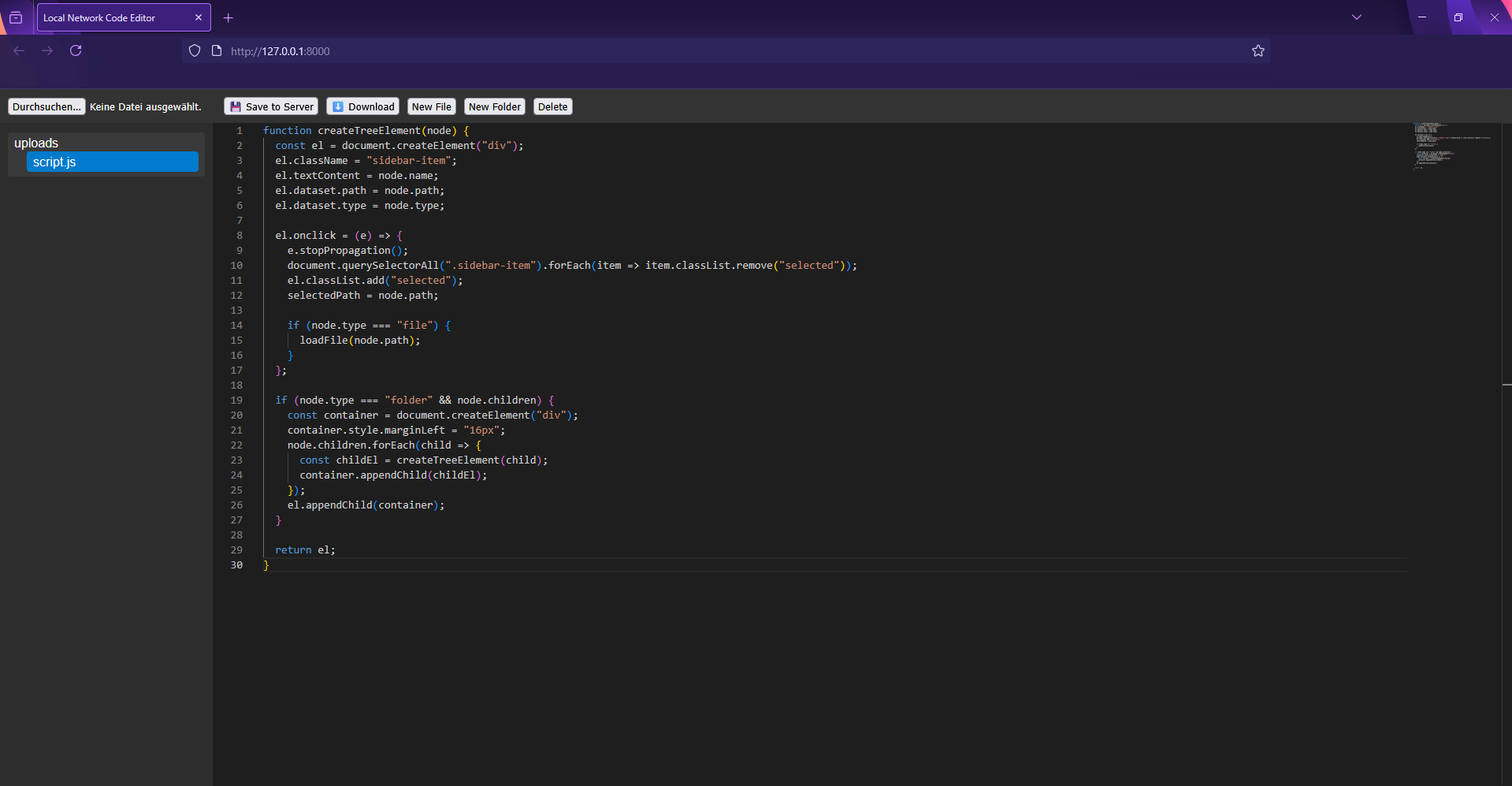1512x786 pixels.
Task: Click 'appendChild(childEl)' on line 24
Action: pyautogui.click(x=421, y=475)
